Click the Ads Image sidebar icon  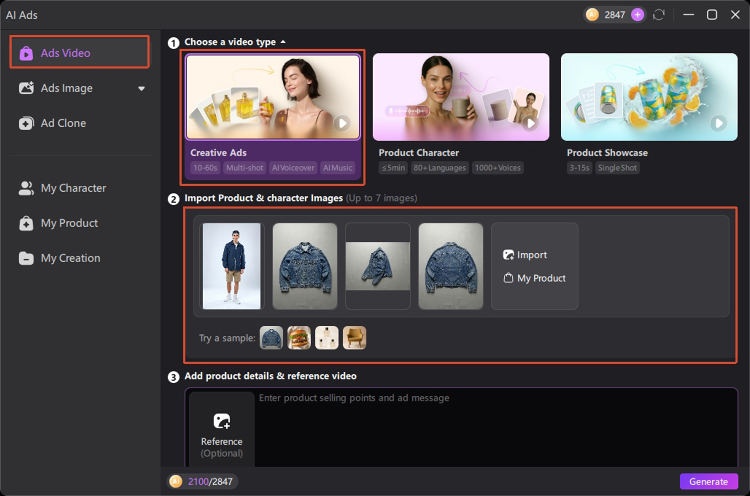pos(26,88)
